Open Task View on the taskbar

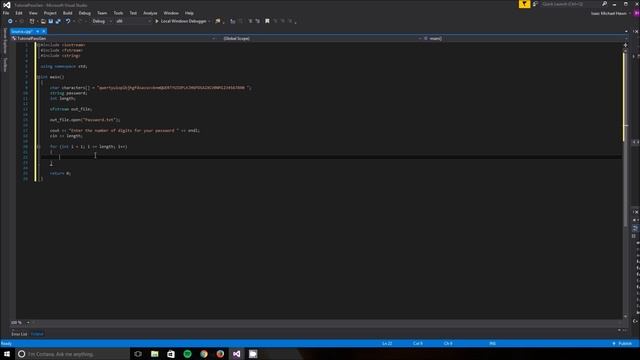click(x=138, y=354)
